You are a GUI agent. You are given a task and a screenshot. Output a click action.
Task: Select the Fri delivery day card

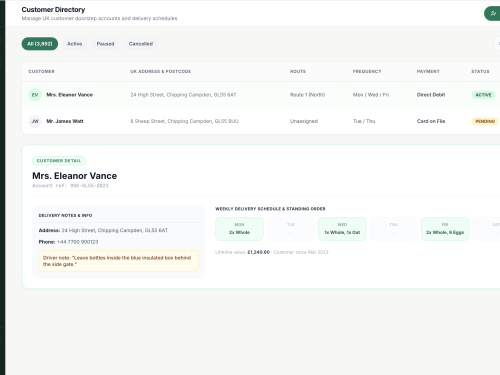(445, 229)
